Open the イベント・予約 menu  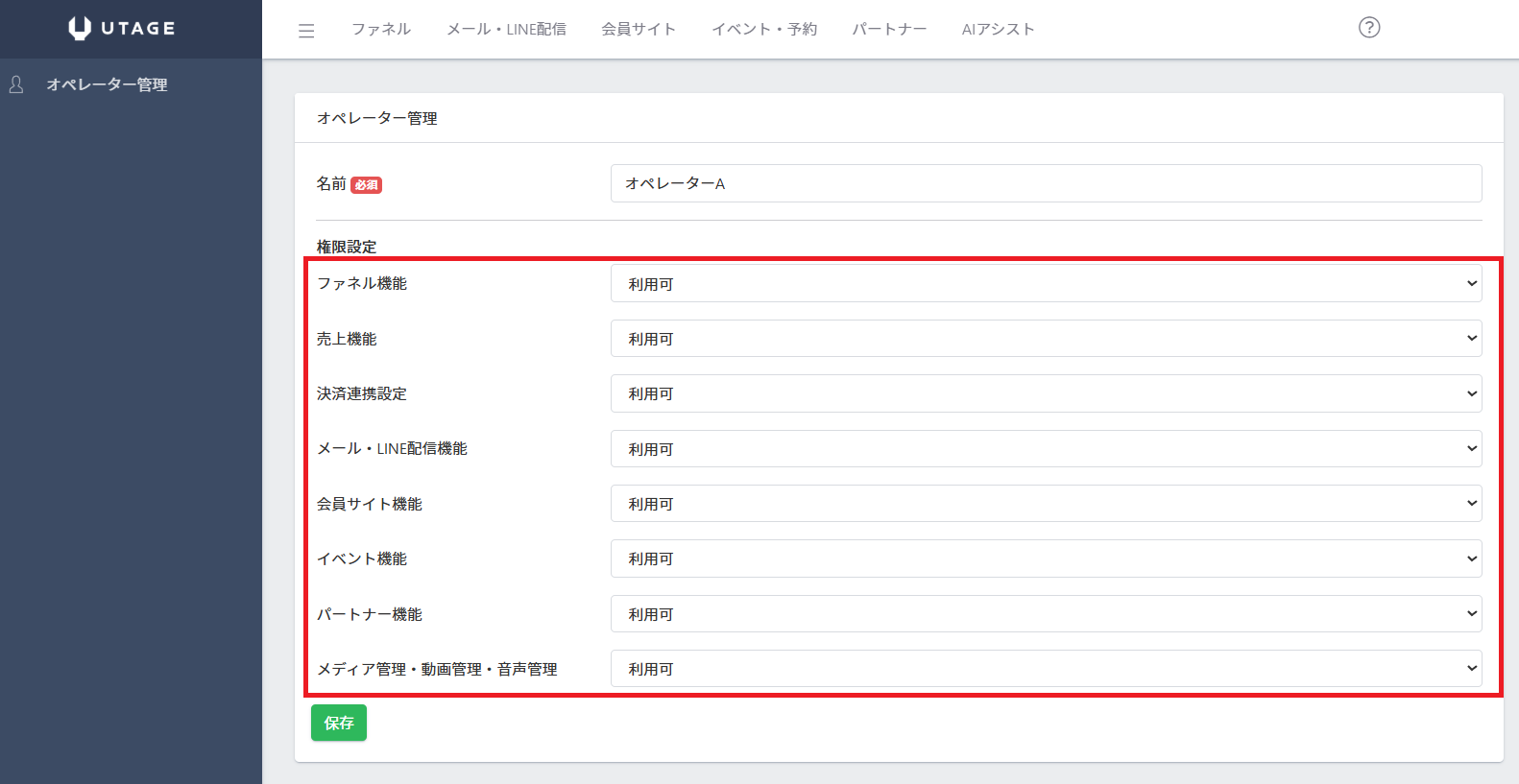pyautogui.click(x=764, y=30)
